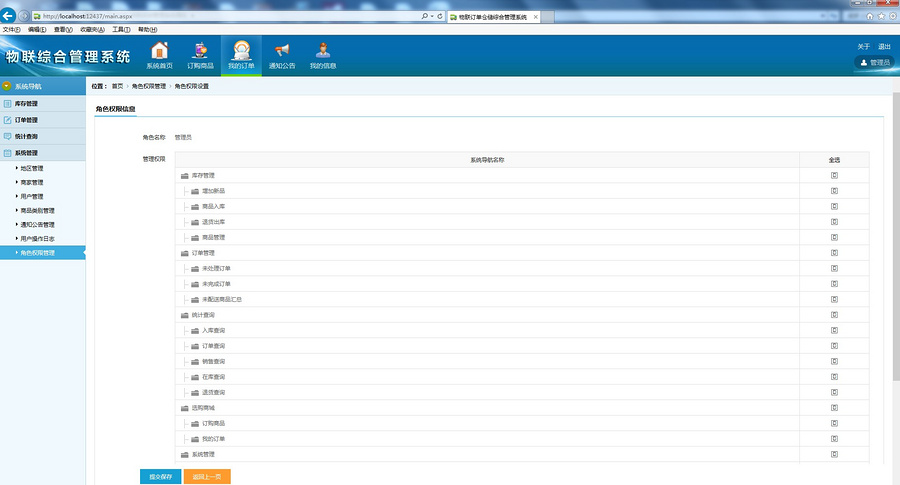Screen dimensions: 900x485
Task: Click the browser back arrow button
Action: tap(8, 16)
